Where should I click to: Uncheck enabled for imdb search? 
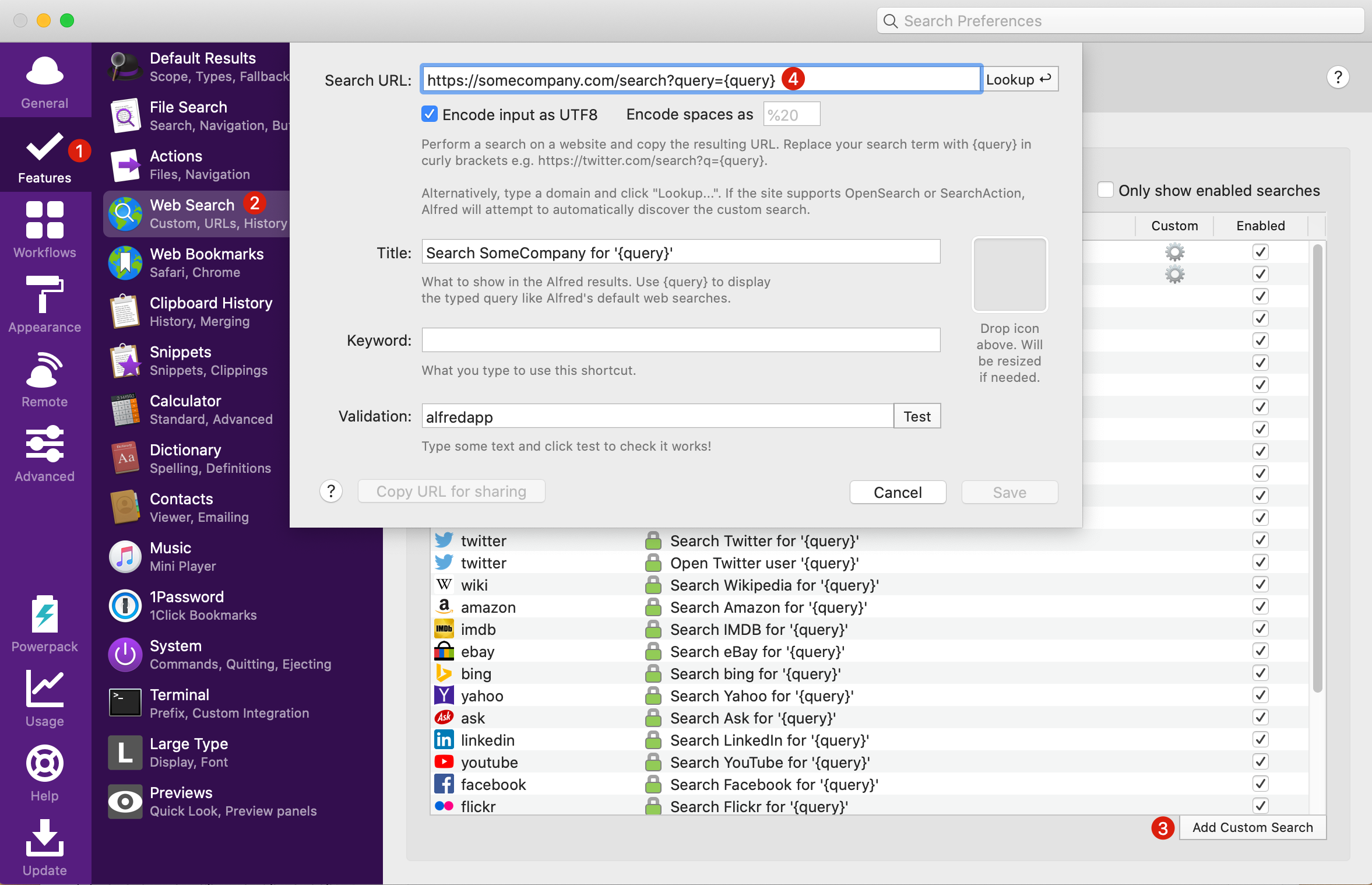pyautogui.click(x=1260, y=628)
